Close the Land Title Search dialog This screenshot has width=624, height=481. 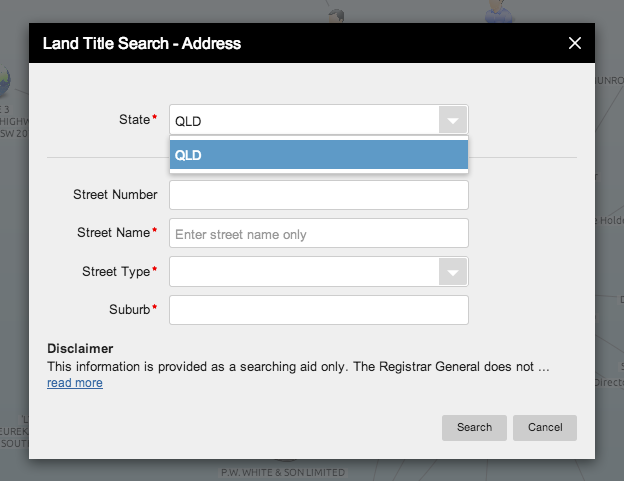pos(575,43)
